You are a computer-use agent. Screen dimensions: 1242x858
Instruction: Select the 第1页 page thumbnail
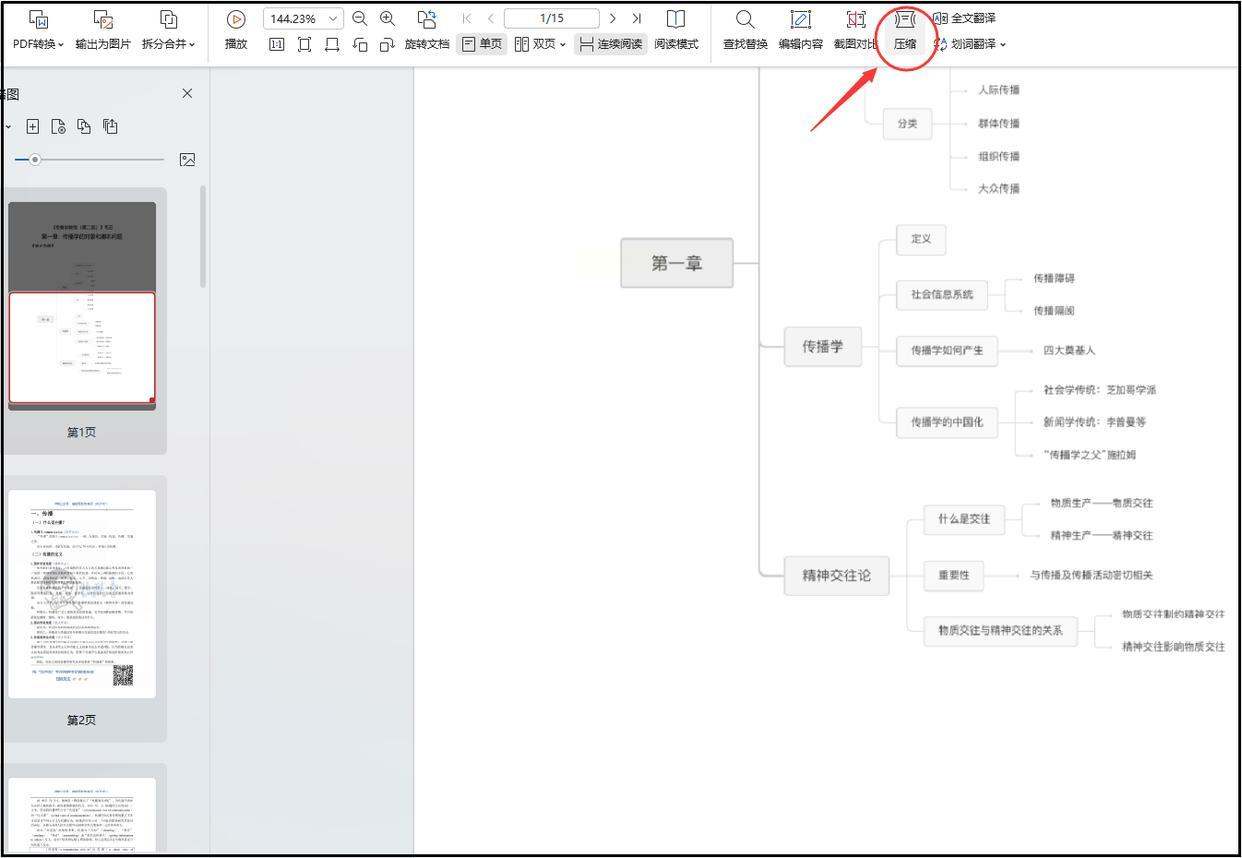pyautogui.click(x=82, y=306)
